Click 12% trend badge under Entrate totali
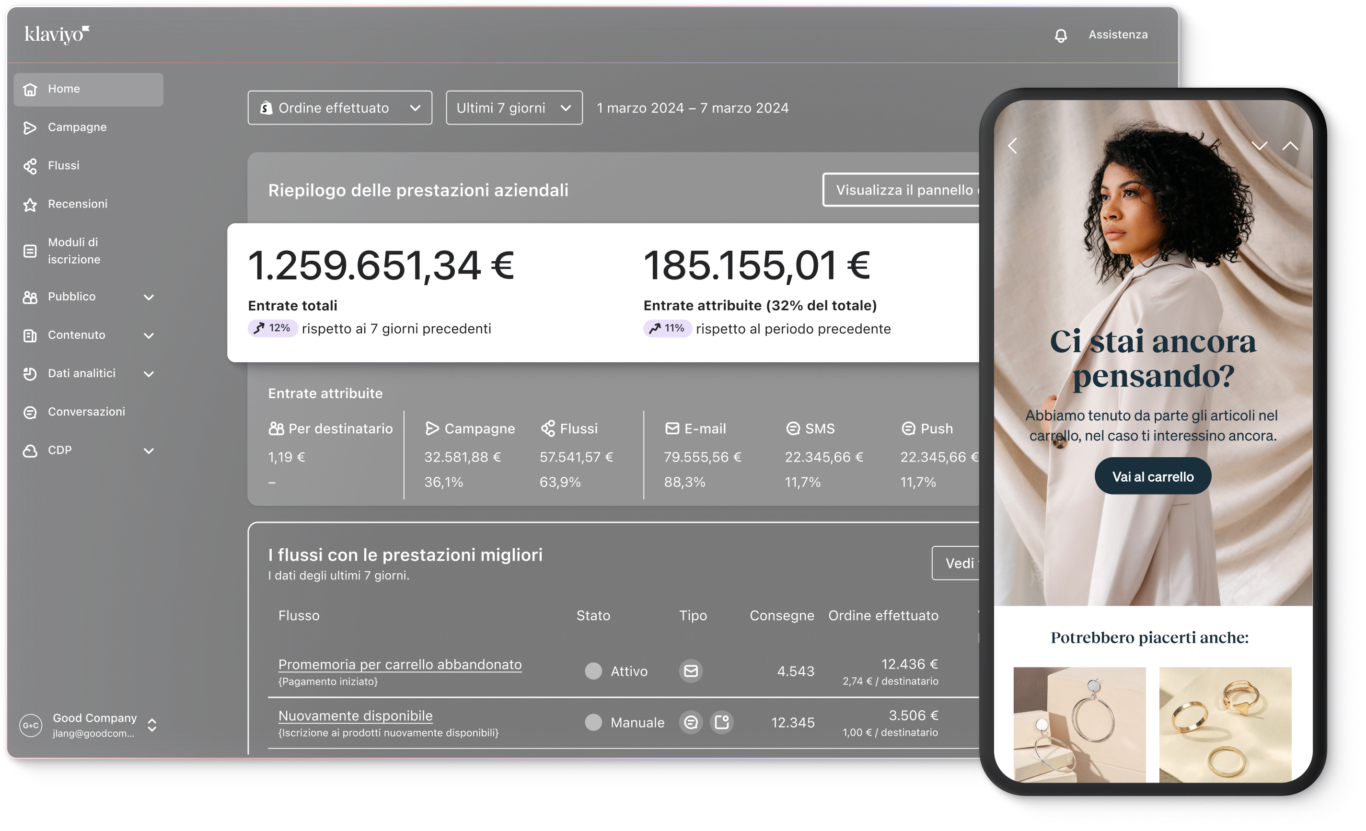Image resolution: width=1366 pixels, height=831 pixels. [x=273, y=328]
